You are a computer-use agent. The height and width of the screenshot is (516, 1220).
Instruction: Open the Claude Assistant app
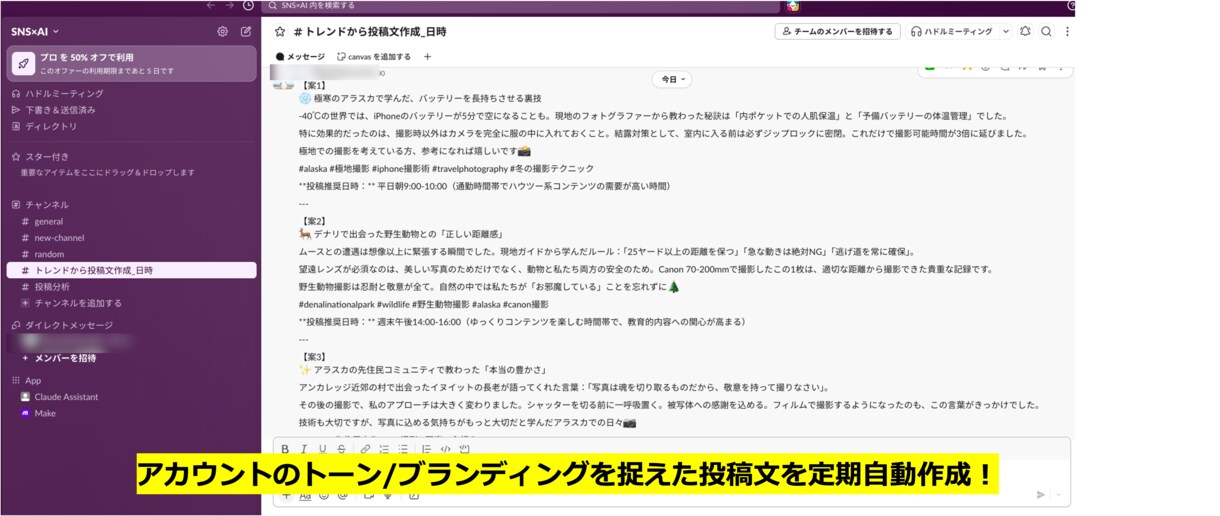[x=59, y=397]
